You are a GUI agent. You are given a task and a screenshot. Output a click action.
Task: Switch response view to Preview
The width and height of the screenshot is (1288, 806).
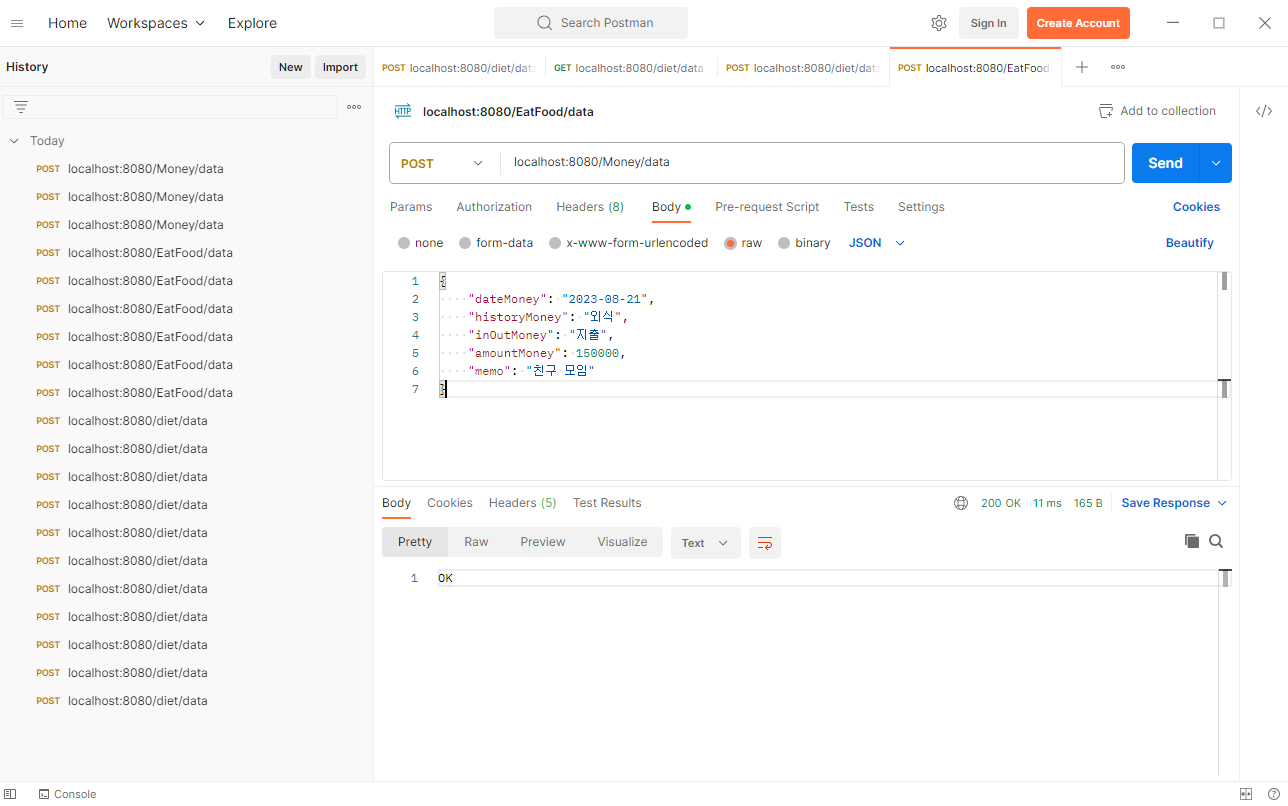(543, 542)
